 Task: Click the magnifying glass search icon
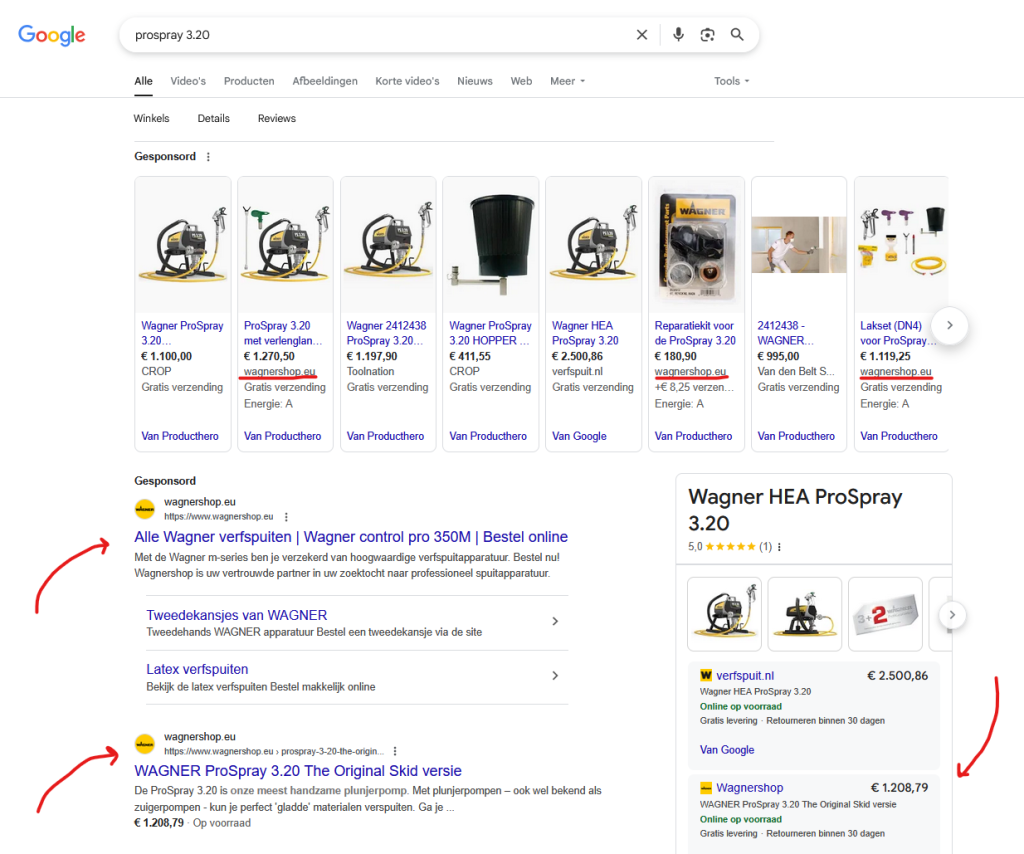point(737,35)
